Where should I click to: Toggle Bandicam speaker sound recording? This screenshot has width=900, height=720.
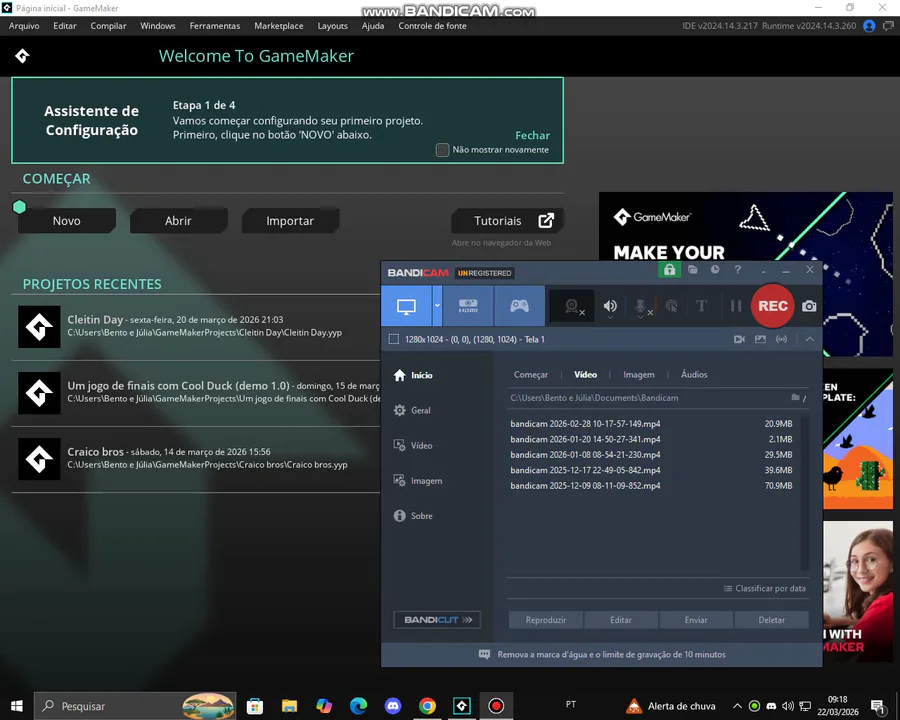[610, 307]
